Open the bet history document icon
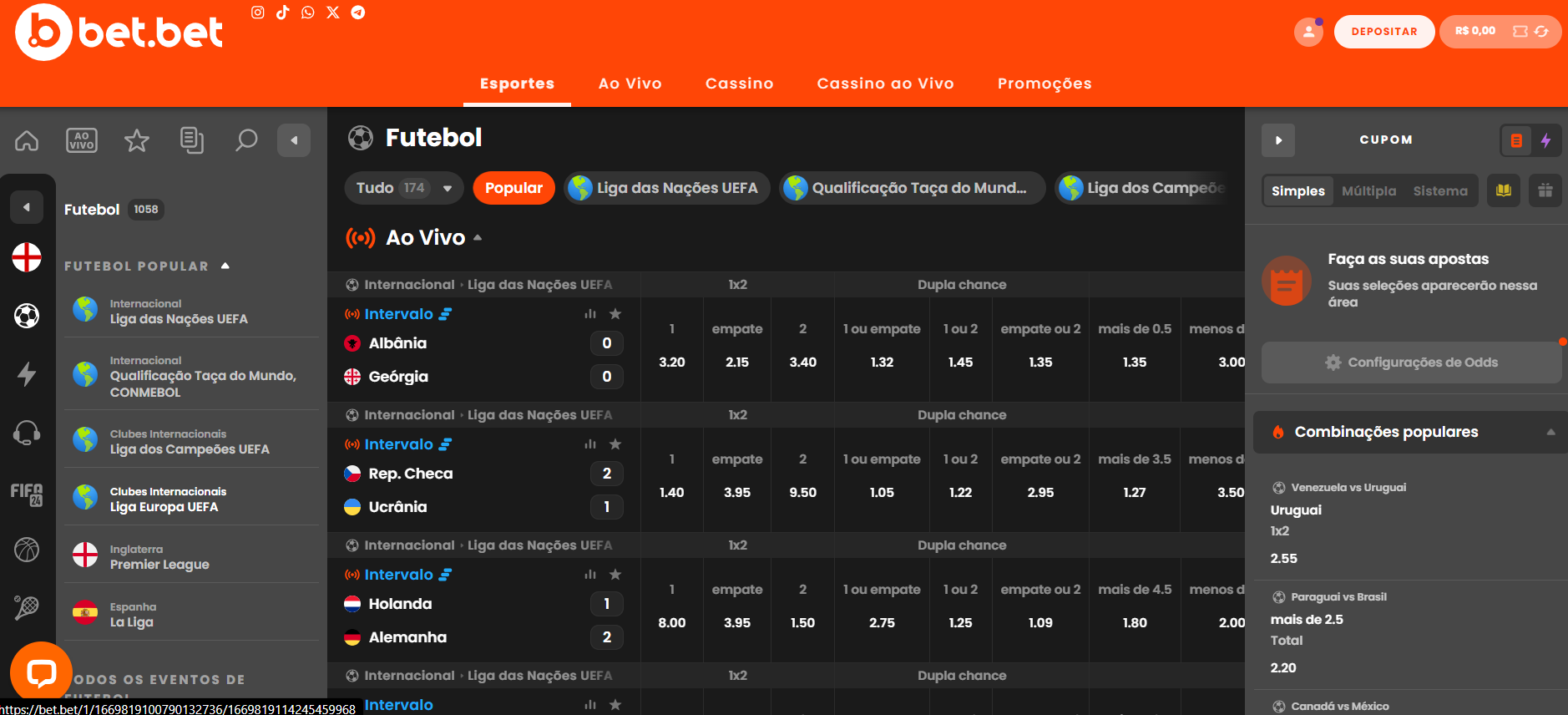 [192, 140]
